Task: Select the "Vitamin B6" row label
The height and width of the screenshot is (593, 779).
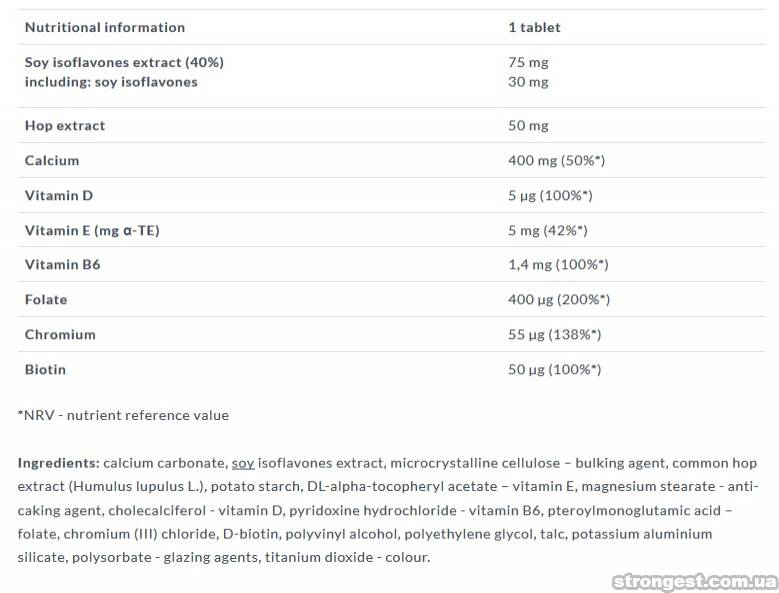Action: tap(62, 265)
